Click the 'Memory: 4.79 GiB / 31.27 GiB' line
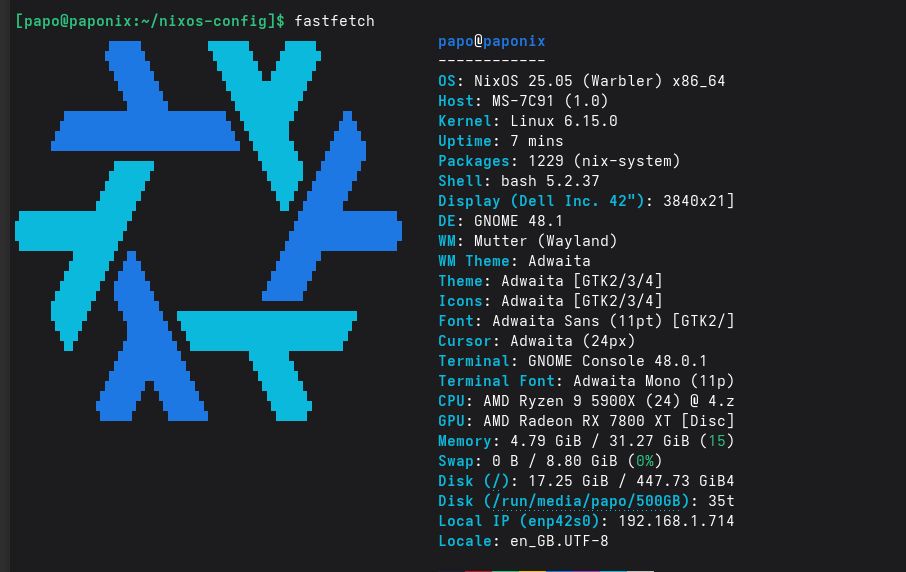 click(x=586, y=441)
